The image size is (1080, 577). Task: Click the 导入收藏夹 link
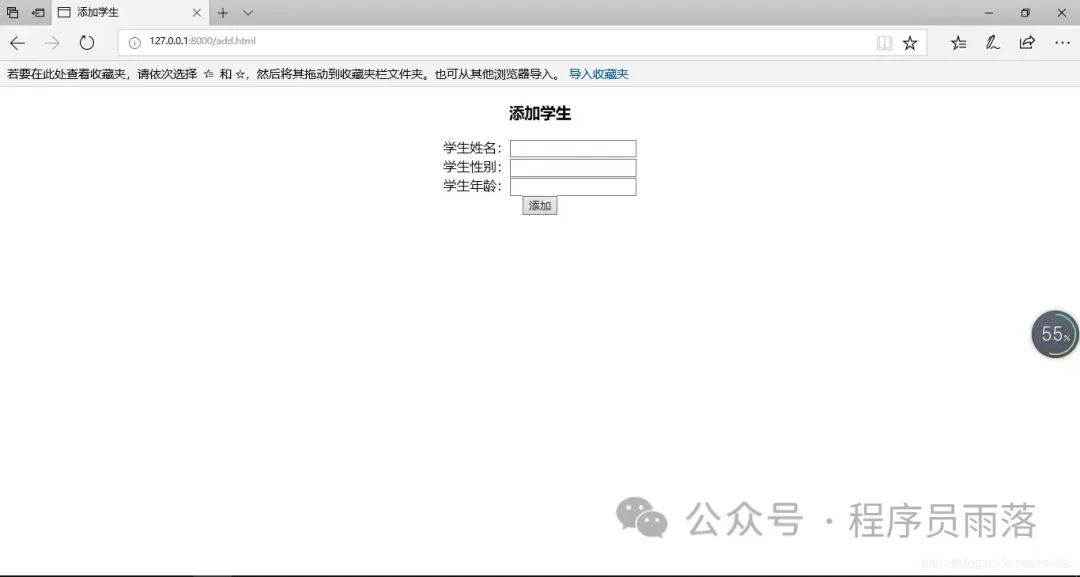(x=599, y=74)
